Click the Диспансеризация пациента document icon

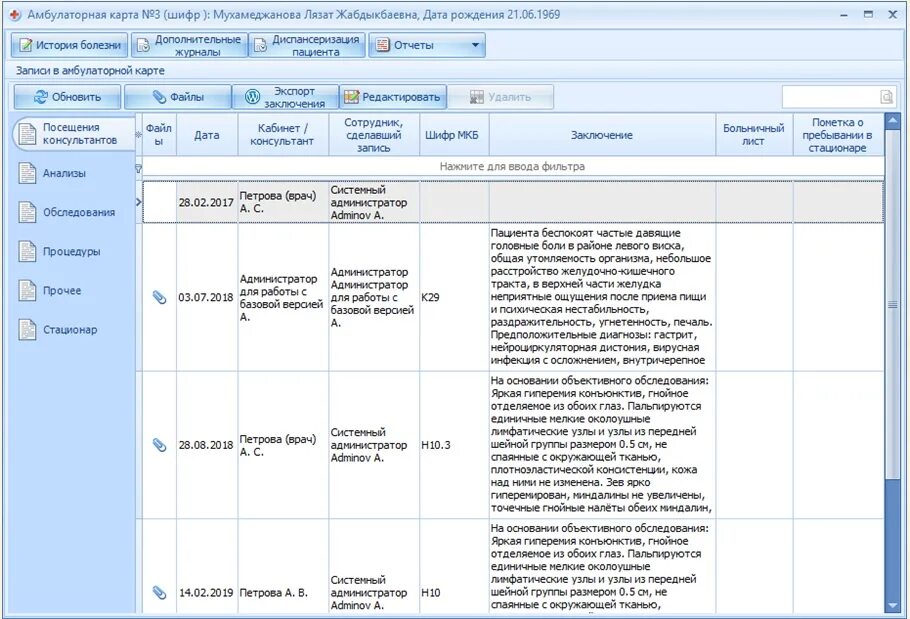click(x=261, y=45)
